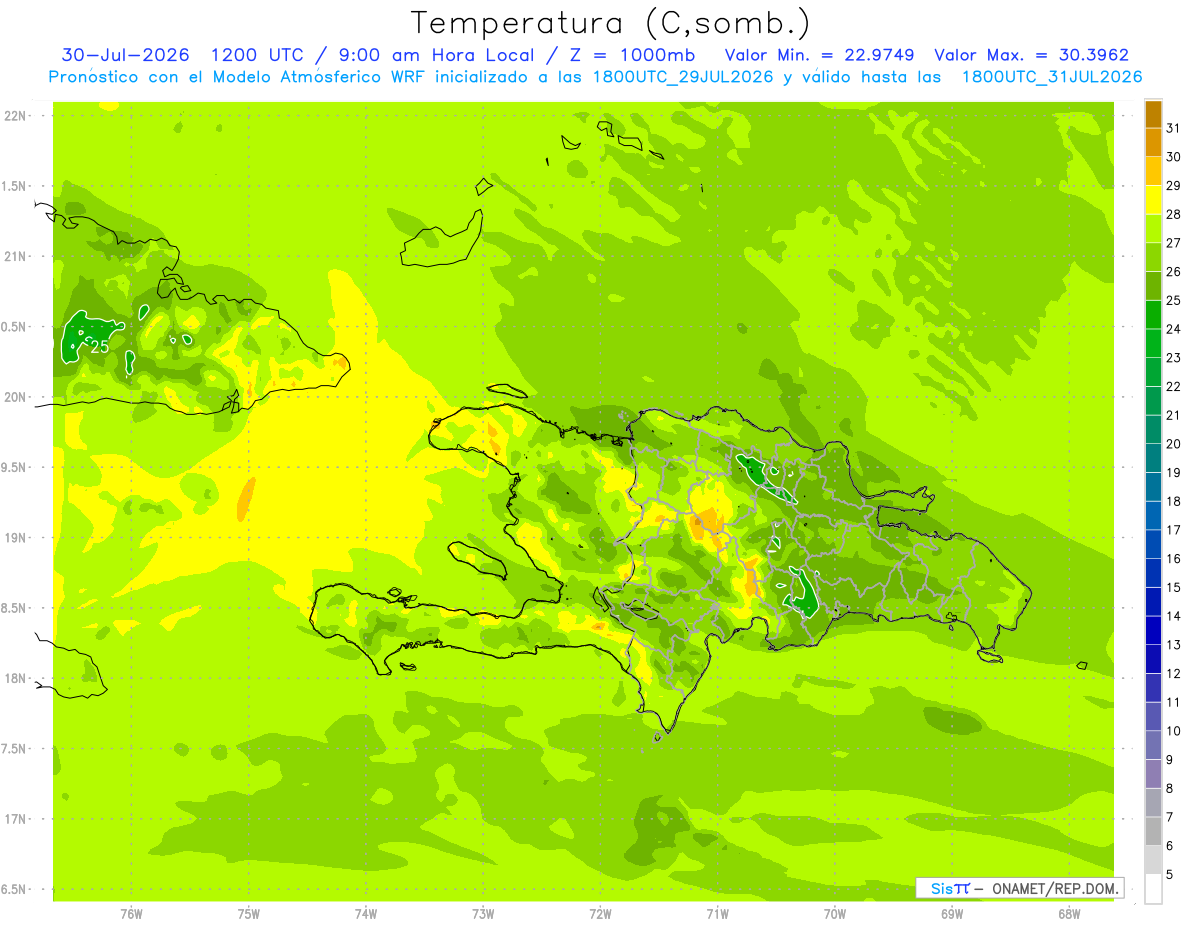Click the '11' color scale label
This screenshot has height=927, width=1200.
[1174, 703]
